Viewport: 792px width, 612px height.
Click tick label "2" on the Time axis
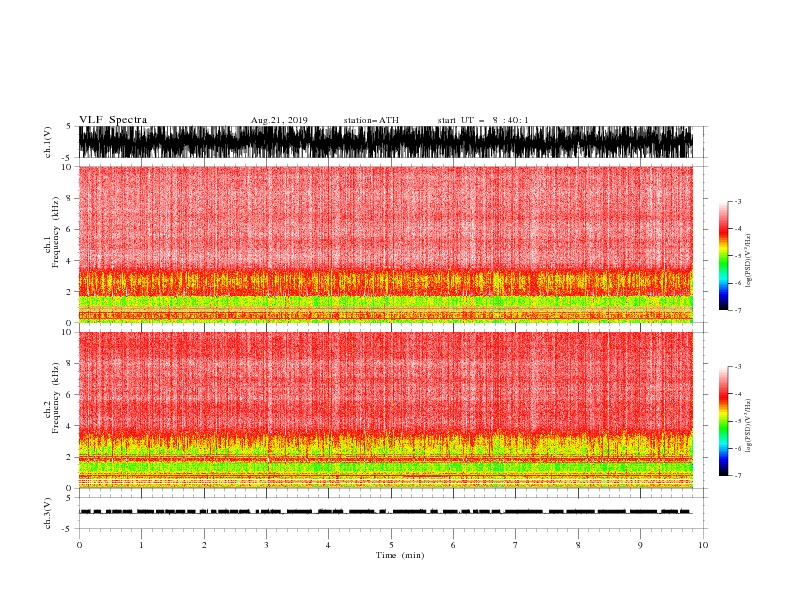204,545
